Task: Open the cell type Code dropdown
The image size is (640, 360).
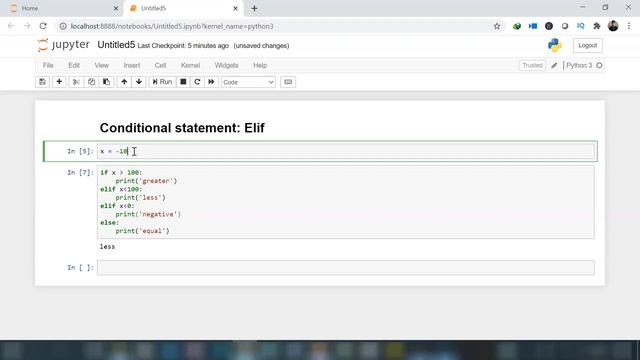Action: 248,82
